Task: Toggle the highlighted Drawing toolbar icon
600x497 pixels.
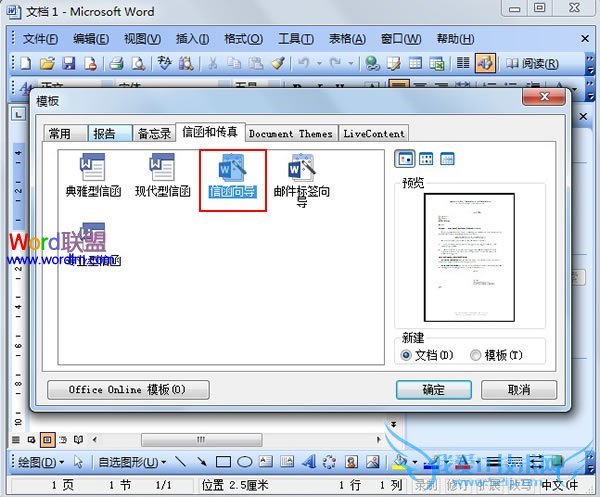Action: (x=485, y=63)
